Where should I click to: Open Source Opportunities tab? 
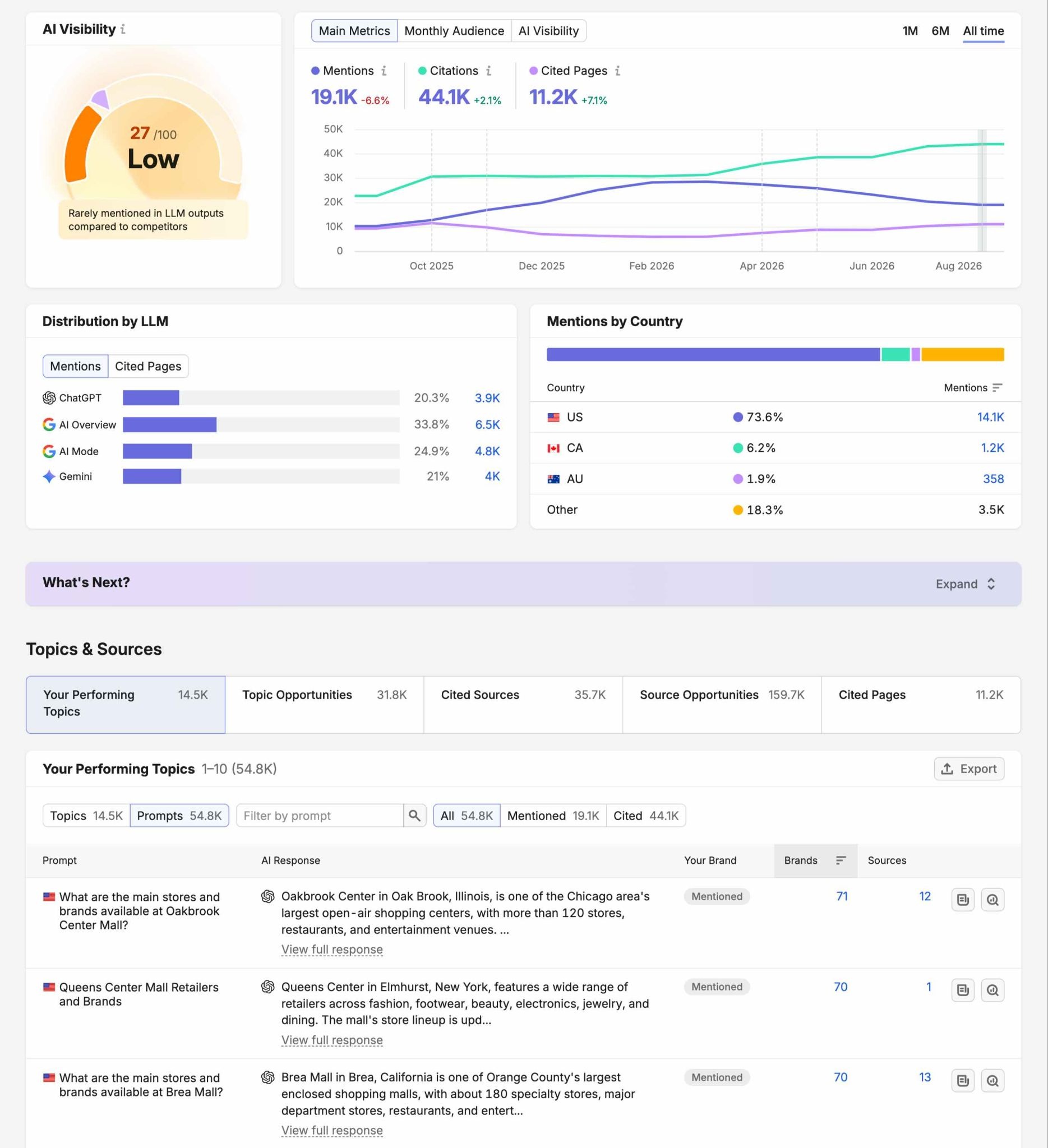click(x=722, y=705)
